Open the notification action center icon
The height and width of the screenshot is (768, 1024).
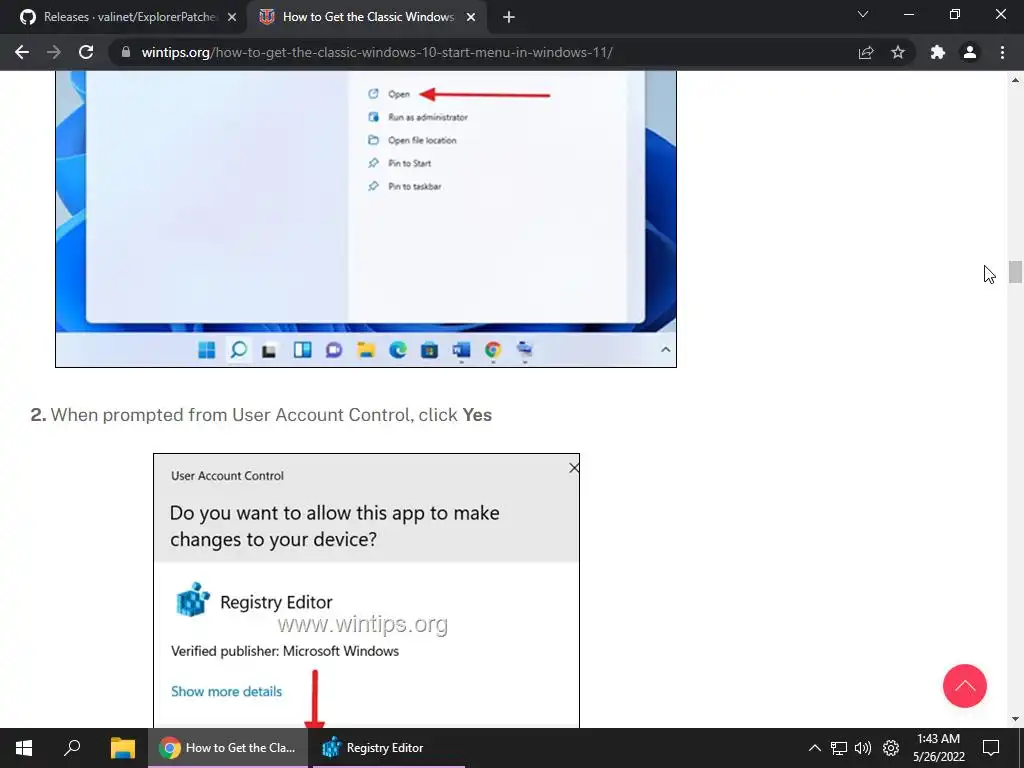(x=991, y=748)
